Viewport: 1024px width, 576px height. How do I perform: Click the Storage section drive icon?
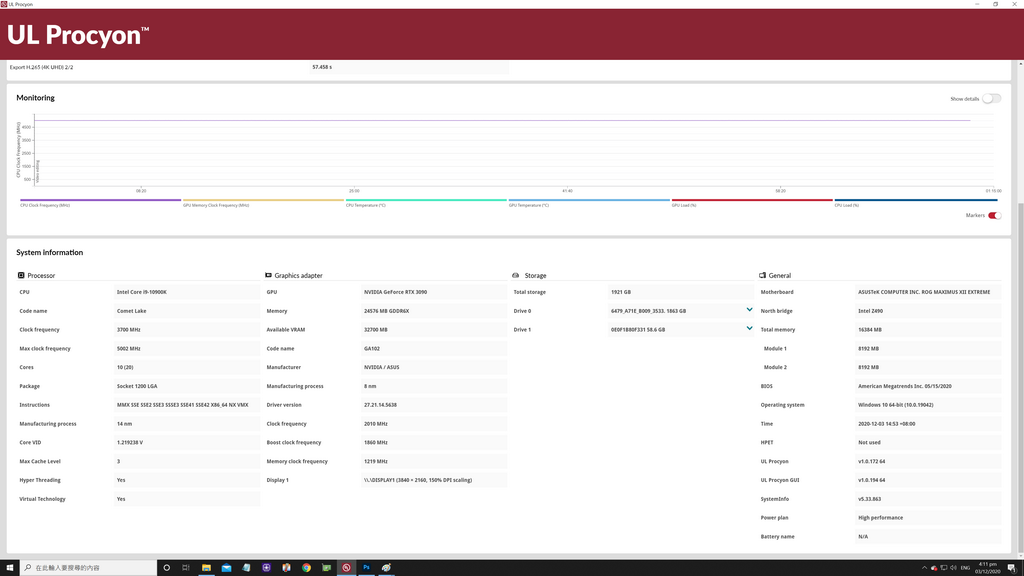(x=516, y=276)
